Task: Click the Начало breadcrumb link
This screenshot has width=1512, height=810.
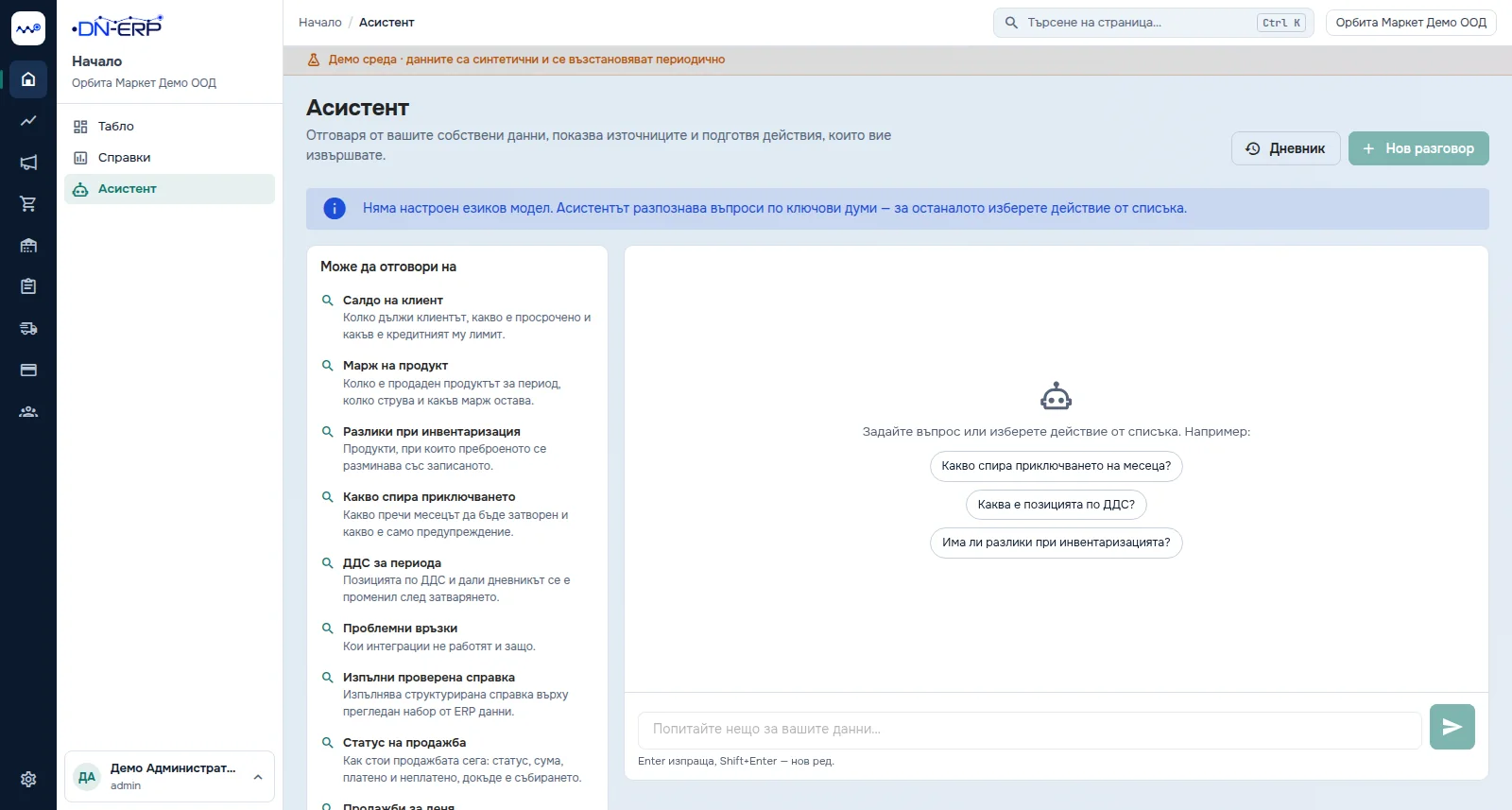Action: click(x=320, y=23)
